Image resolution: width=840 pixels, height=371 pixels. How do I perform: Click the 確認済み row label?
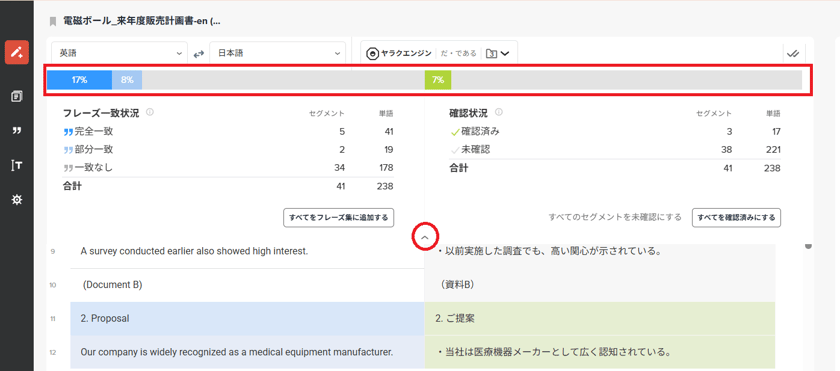pos(481,131)
